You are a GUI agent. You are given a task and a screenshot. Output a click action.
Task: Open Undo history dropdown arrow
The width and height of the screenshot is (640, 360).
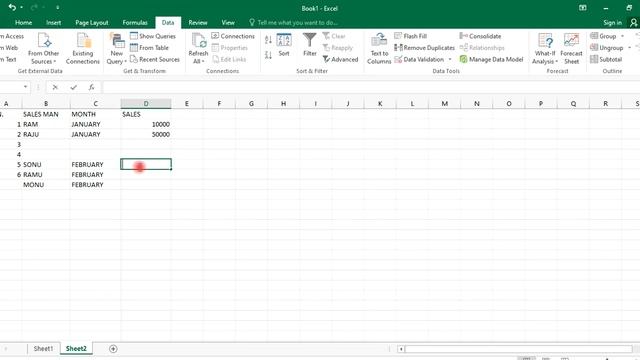point(21,8)
